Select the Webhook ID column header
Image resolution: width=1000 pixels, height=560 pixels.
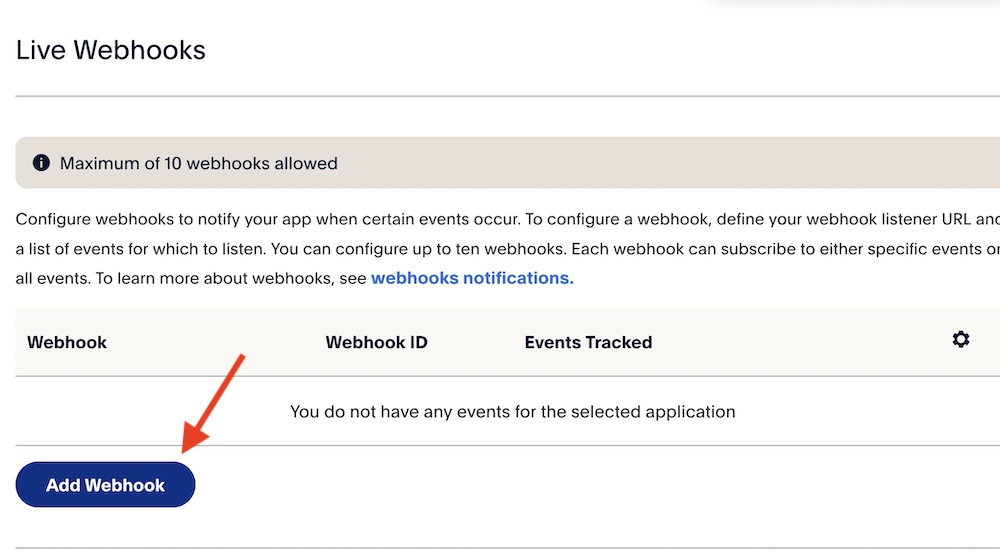click(x=376, y=342)
